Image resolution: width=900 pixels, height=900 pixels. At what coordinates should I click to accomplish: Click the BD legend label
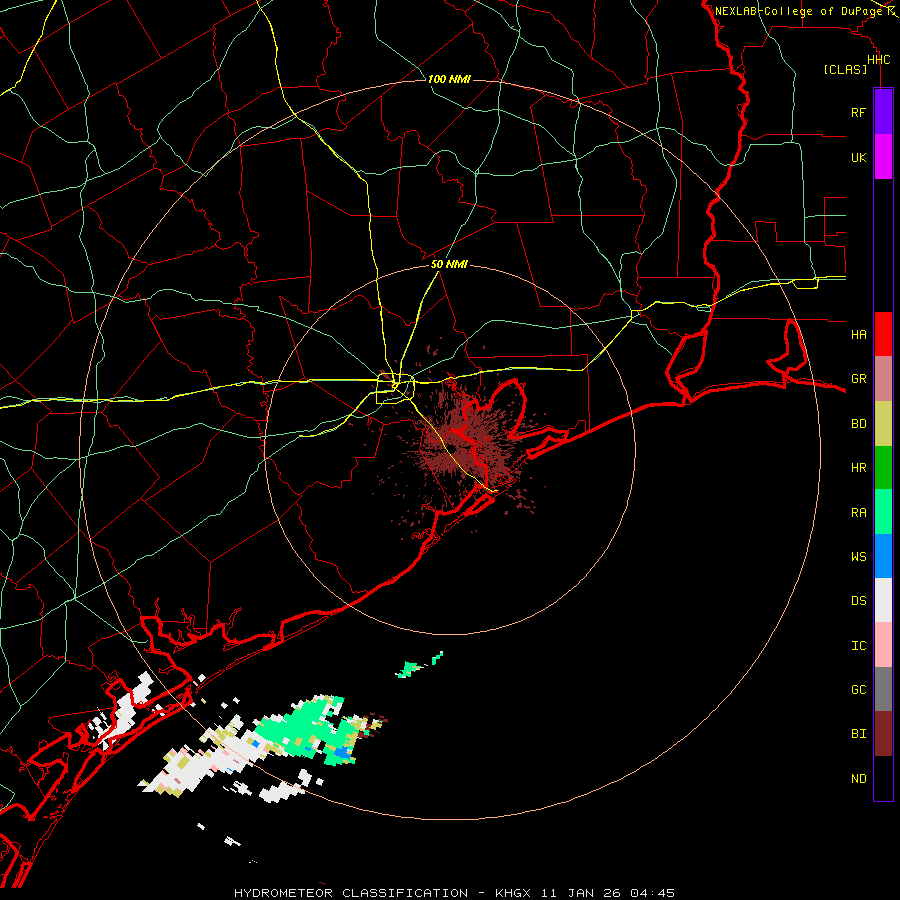859,424
